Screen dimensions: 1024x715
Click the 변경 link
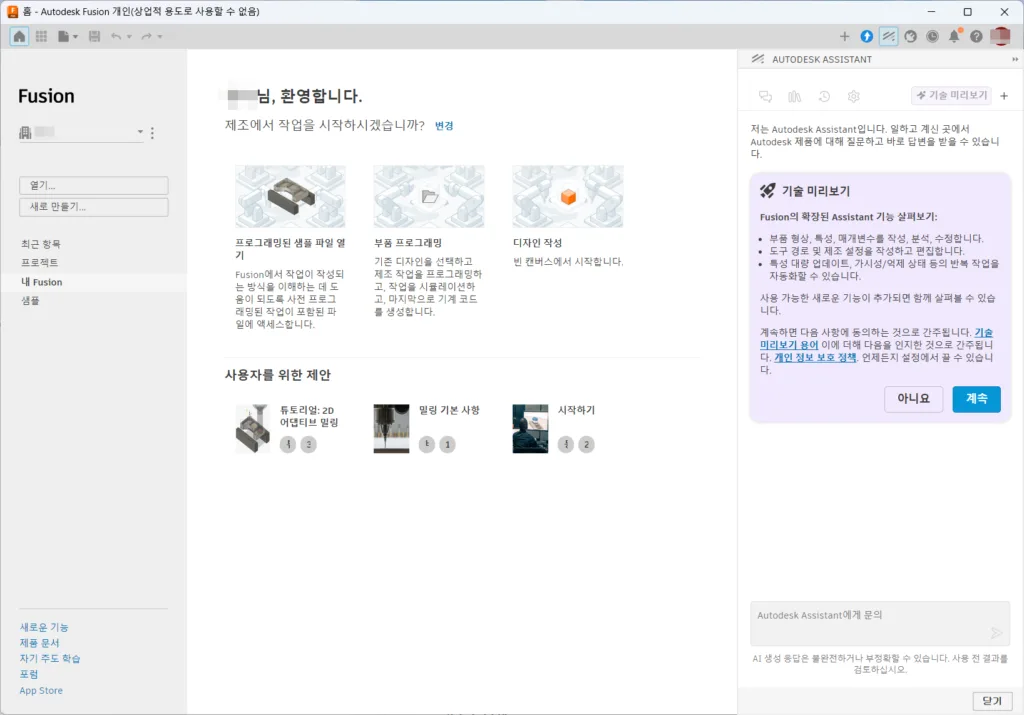(444, 126)
